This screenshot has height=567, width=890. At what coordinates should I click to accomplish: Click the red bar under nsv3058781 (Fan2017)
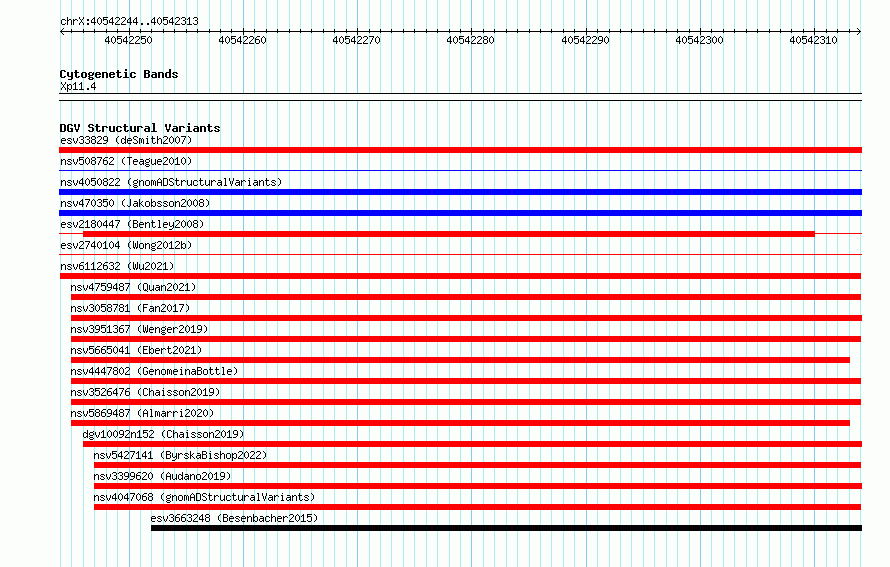point(467,318)
